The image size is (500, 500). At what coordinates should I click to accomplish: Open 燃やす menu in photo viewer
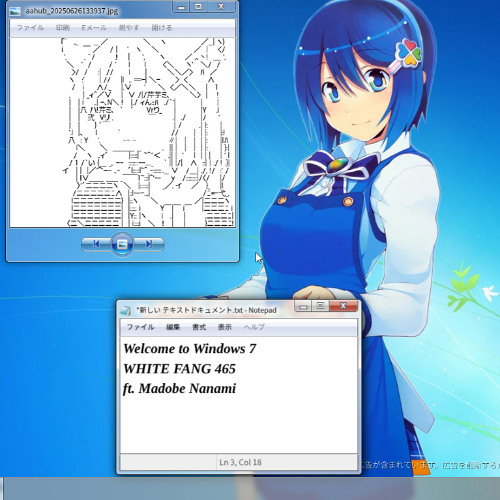pyautogui.click(x=129, y=28)
